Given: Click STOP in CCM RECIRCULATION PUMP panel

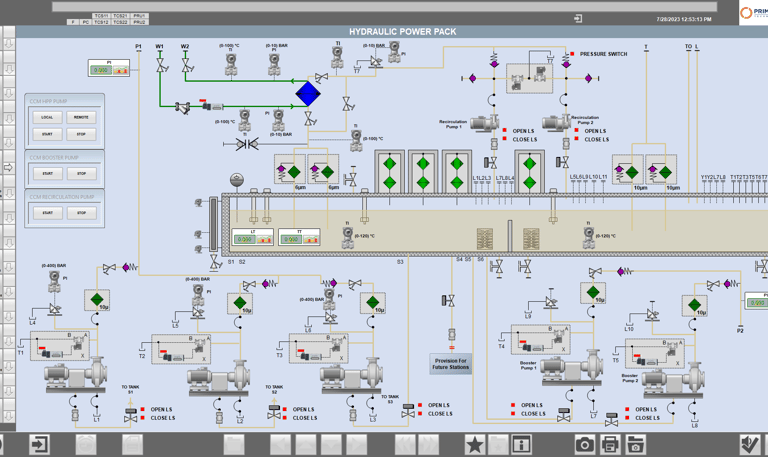Looking at the screenshot, I should point(81,213).
